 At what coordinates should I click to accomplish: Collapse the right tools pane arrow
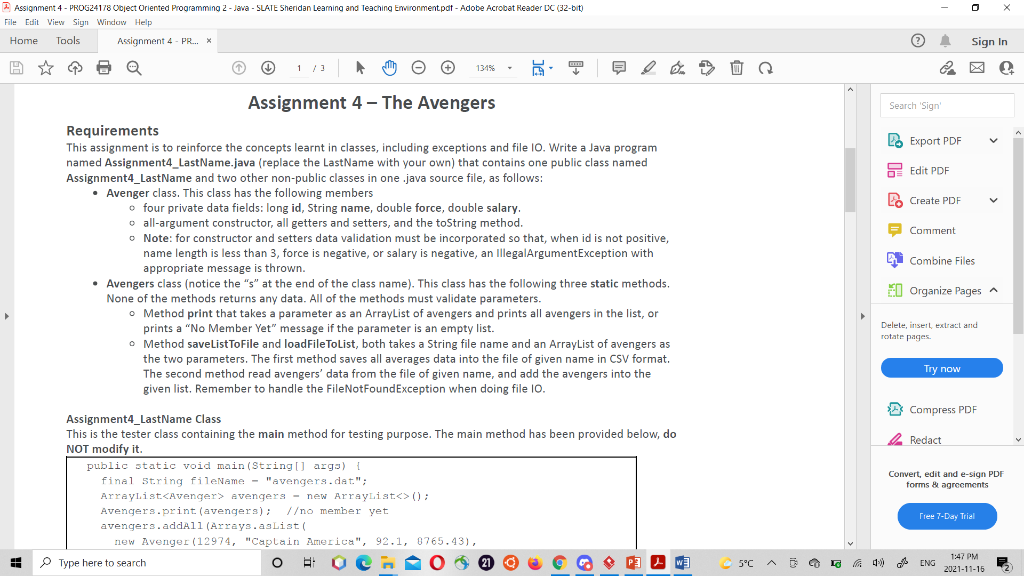click(x=863, y=316)
